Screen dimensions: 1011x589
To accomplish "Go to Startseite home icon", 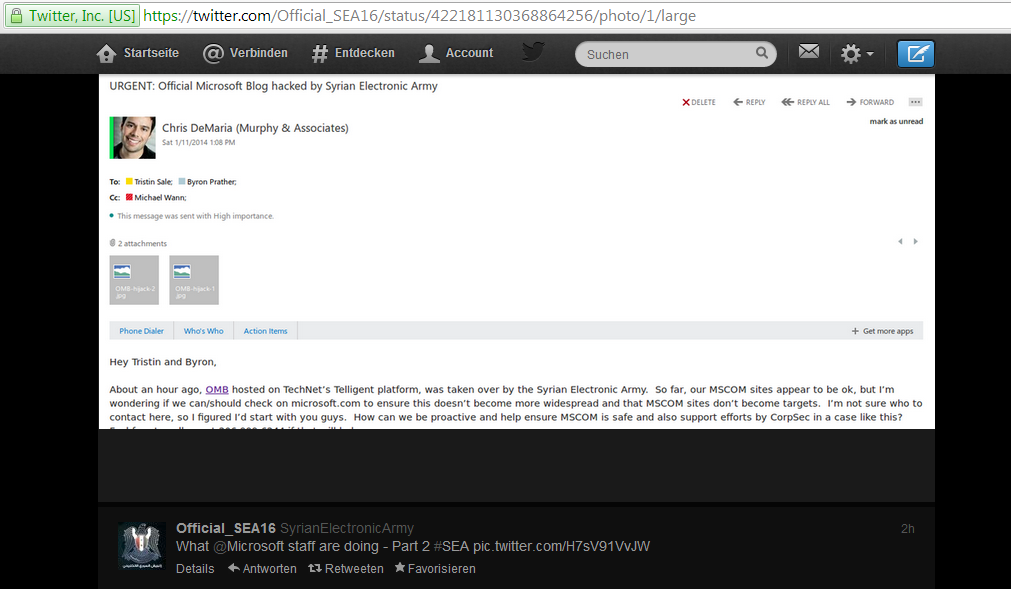I will 106,53.
